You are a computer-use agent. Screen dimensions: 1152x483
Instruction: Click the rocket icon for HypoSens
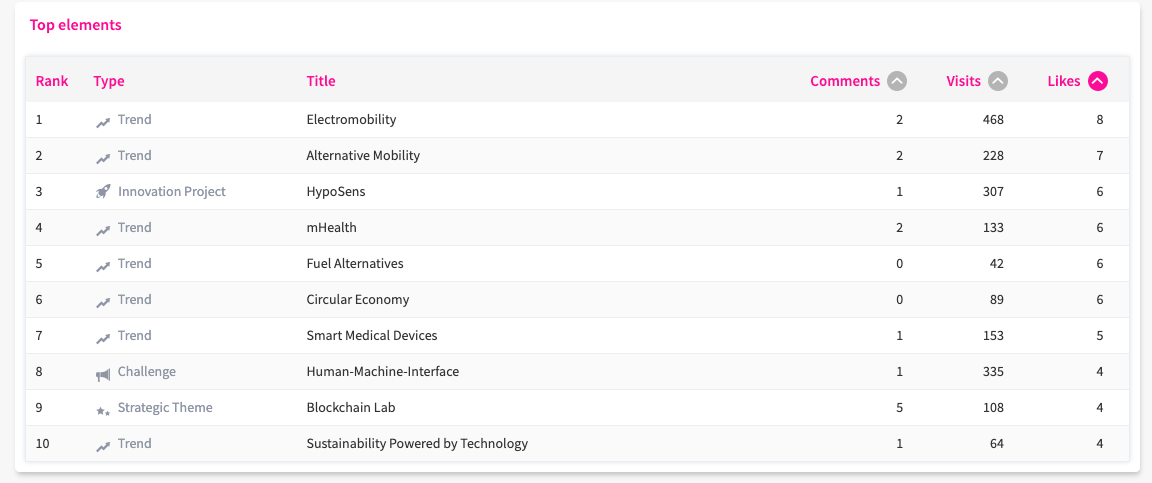click(x=103, y=192)
